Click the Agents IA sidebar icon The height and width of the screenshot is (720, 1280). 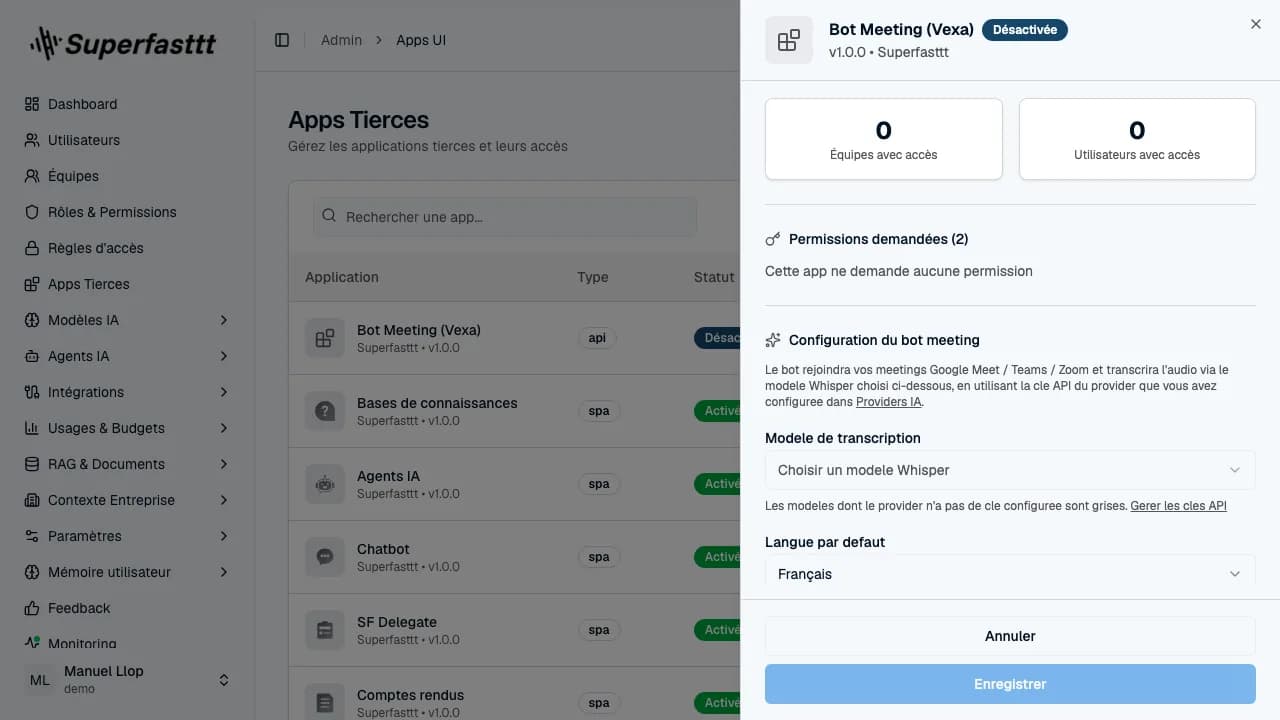pyautogui.click(x=32, y=356)
